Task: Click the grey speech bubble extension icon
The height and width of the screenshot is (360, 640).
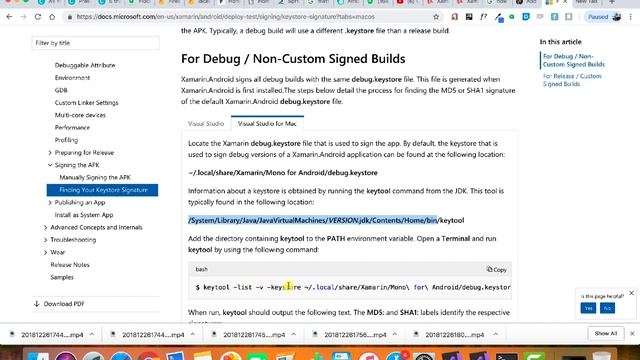Action: [x=540, y=17]
